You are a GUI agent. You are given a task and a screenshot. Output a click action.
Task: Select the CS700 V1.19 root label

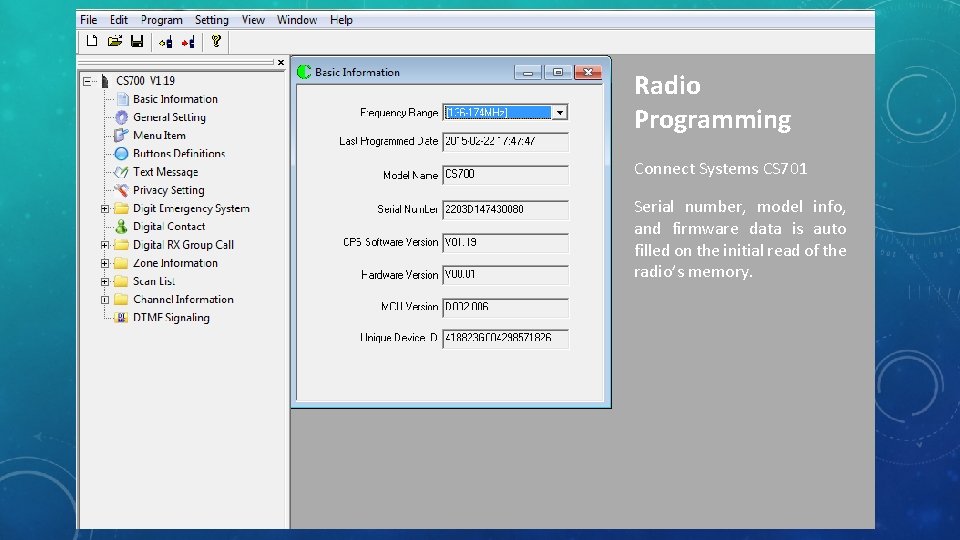(146, 81)
